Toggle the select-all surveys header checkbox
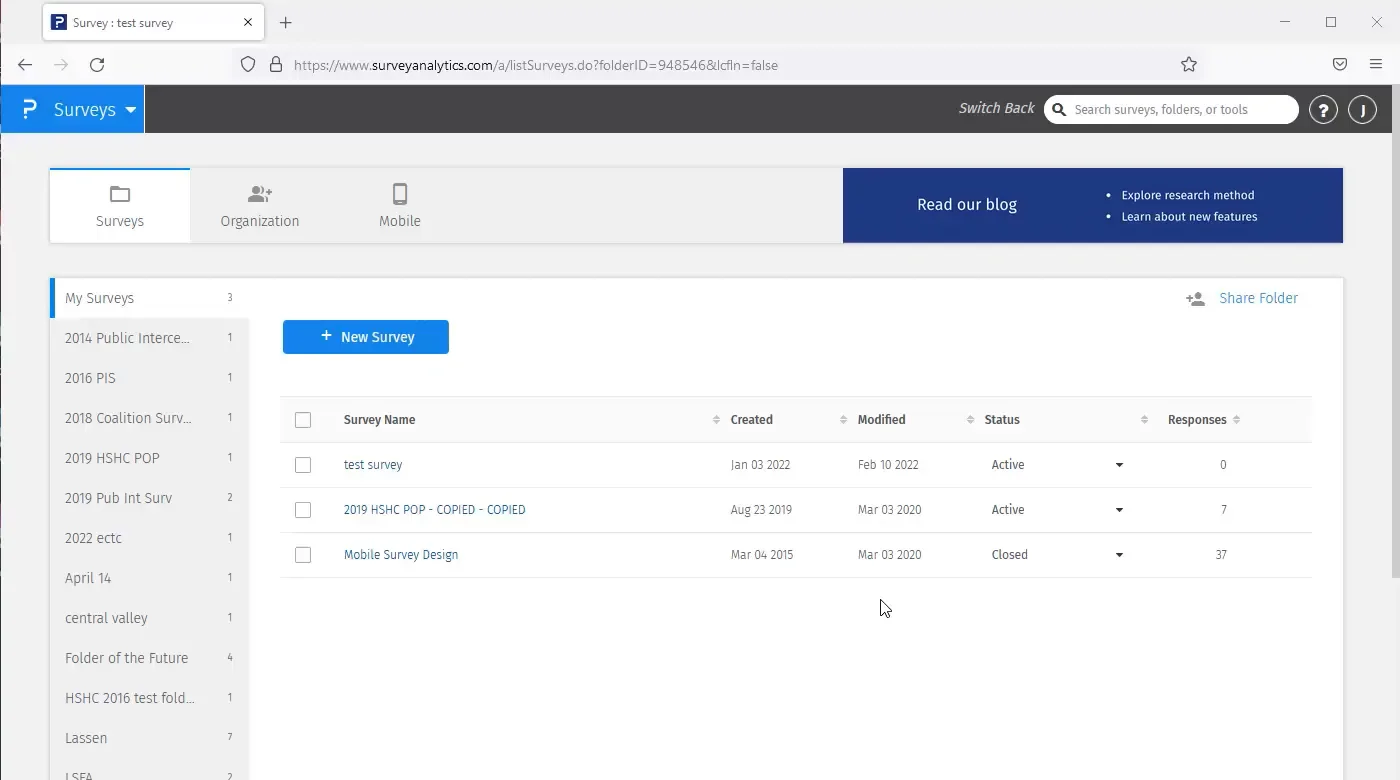Image resolution: width=1400 pixels, height=780 pixels. click(303, 420)
